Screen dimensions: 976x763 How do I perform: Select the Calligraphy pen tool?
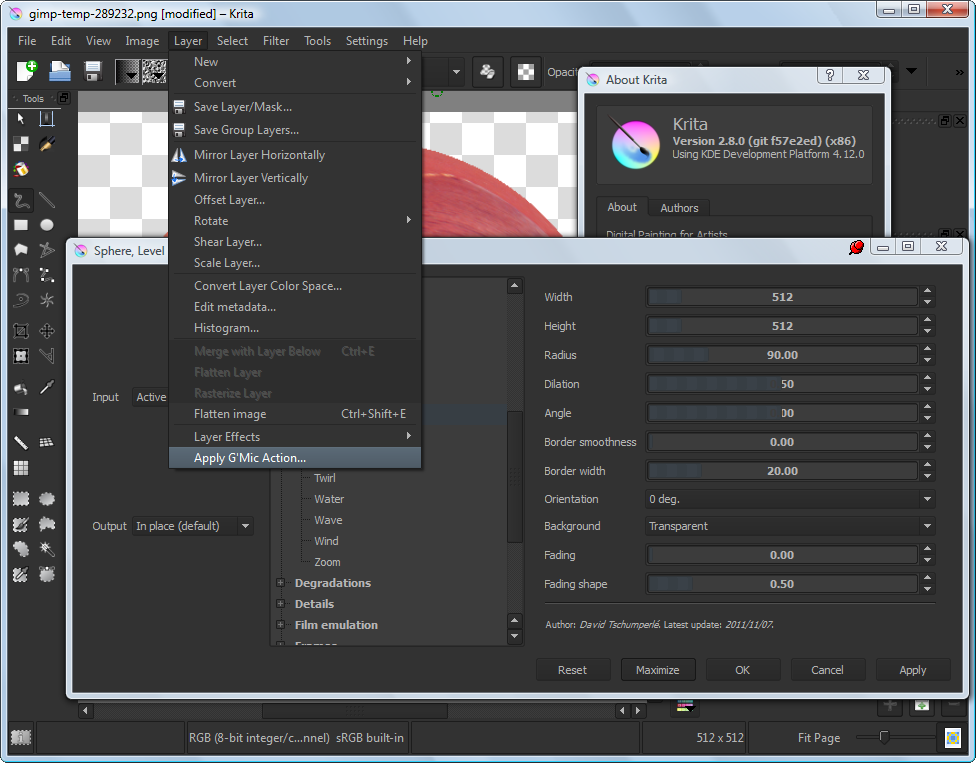pos(47,144)
